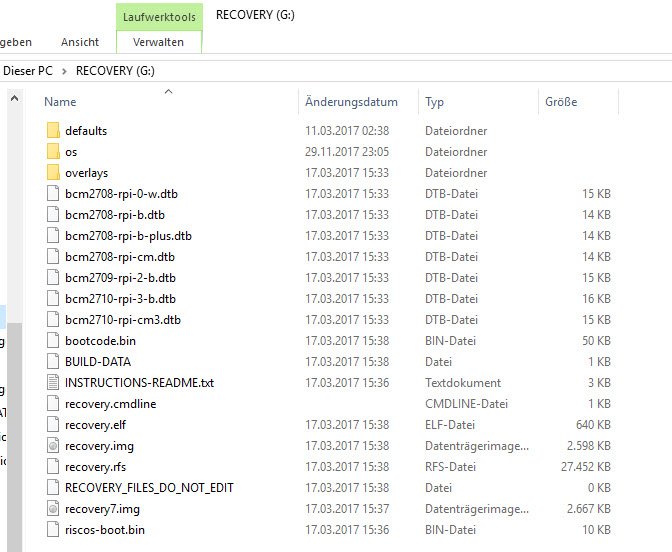Click the file icon of bcm2708-rpi-0-w.dtb

click(x=53, y=193)
